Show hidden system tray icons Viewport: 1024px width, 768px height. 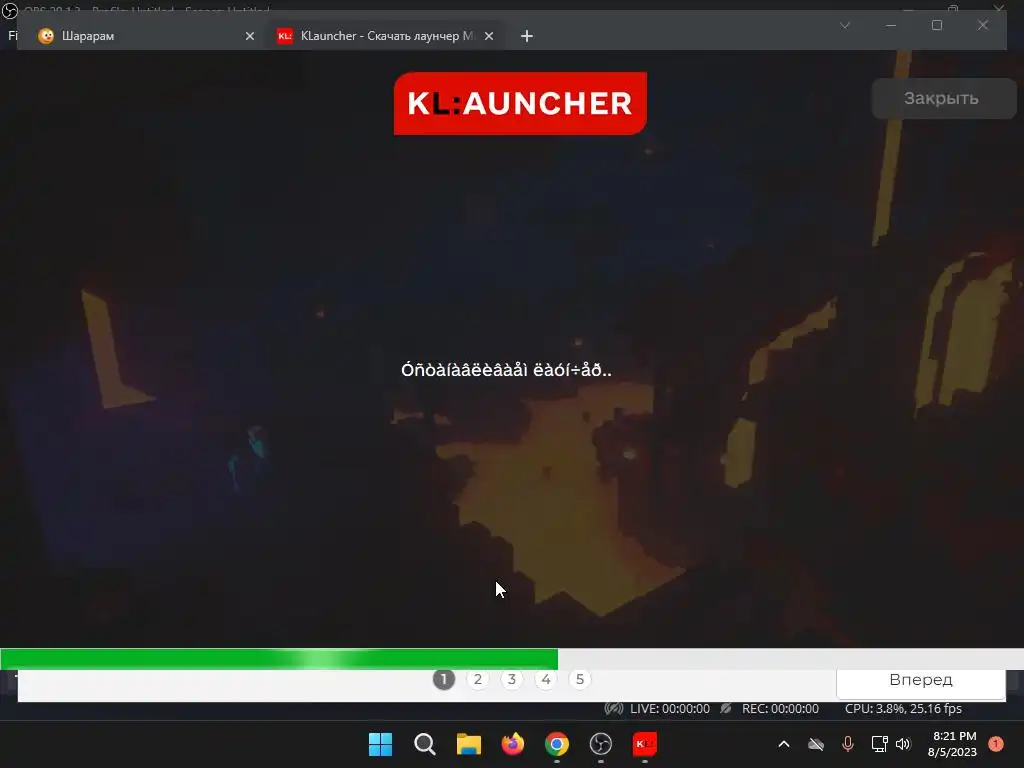(784, 744)
